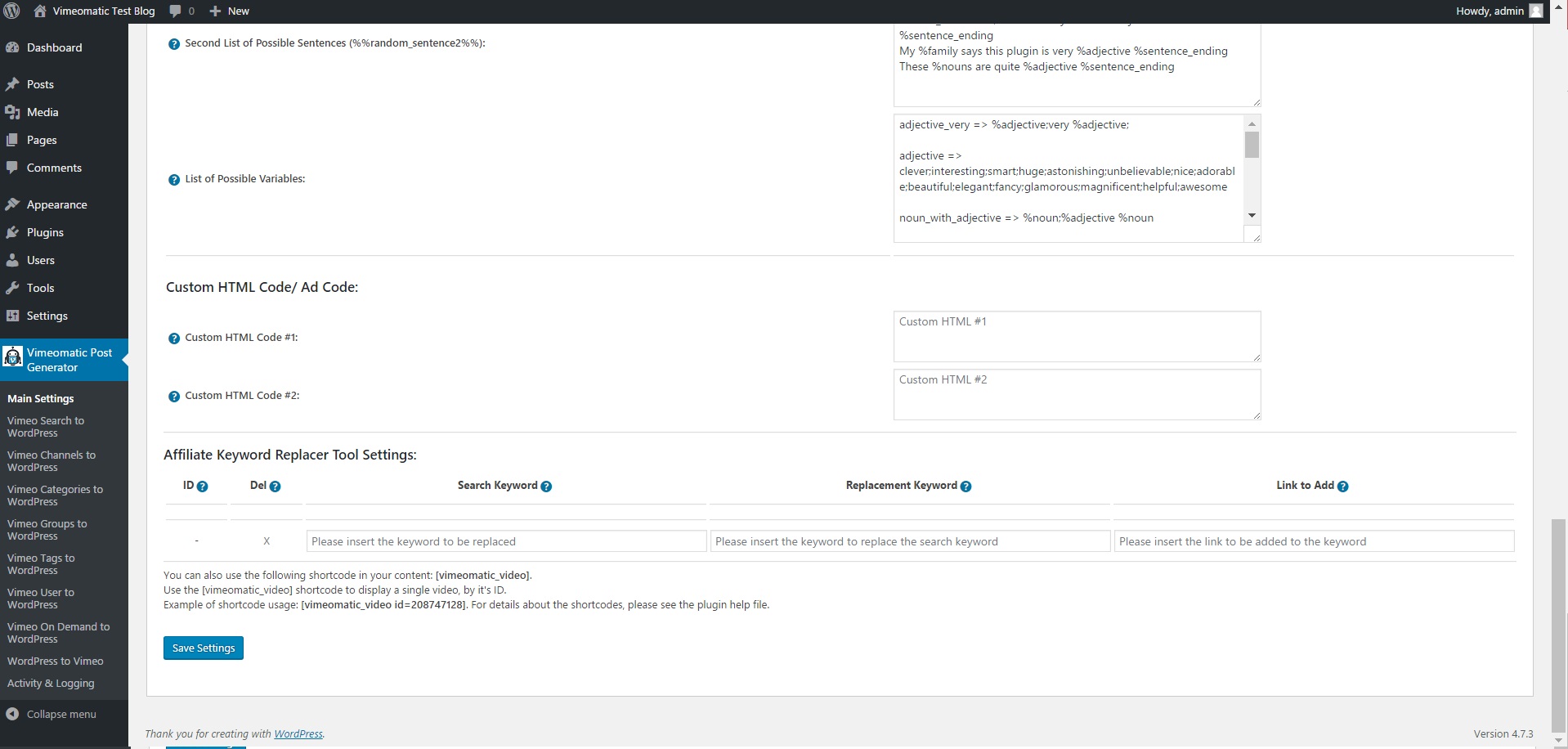Image resolution: width=1568 pixels, height=749 pixels.
Task: Click the Replacement Keyword input field
Action: click(910, 541)
